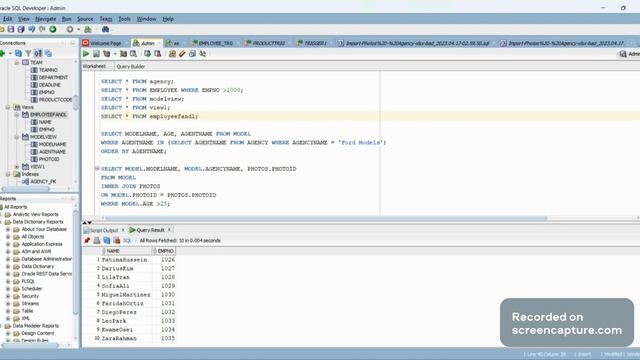Viewport: 640px width, 360px height.
Task: Open the Window menu
Action: pyautogui.click(x=147, y=19)
